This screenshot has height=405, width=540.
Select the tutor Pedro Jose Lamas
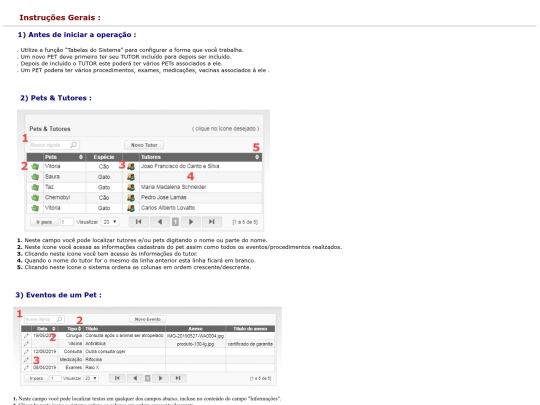tap(164, 197)
